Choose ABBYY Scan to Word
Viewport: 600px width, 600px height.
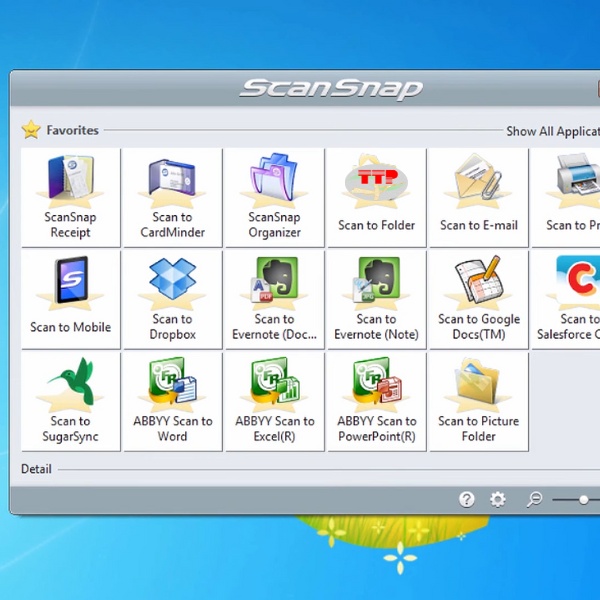point(172,401)
